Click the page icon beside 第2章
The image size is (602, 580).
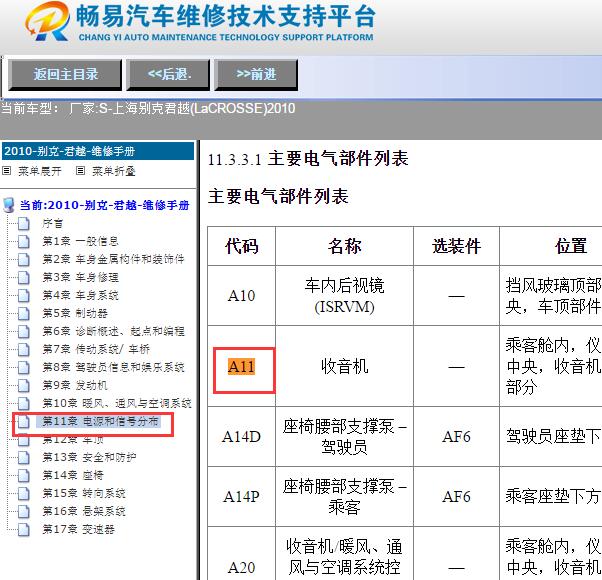pyautogui.click(x=24, y=259)
